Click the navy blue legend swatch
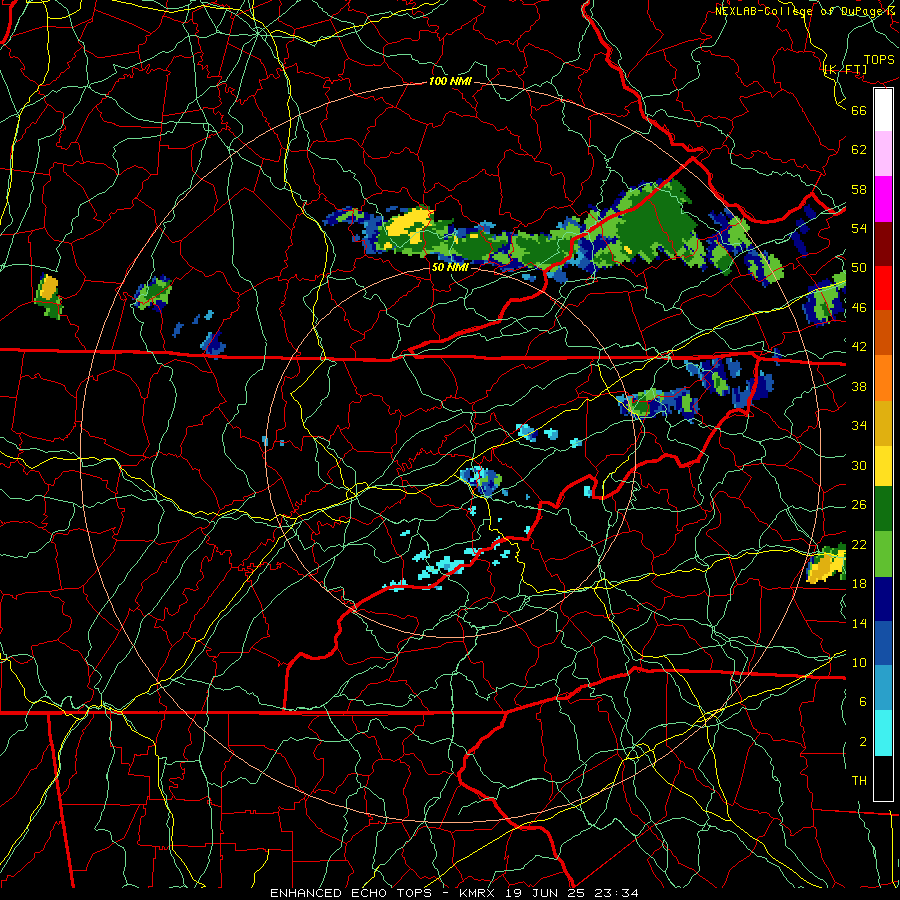900x900 pixels. 883,599
